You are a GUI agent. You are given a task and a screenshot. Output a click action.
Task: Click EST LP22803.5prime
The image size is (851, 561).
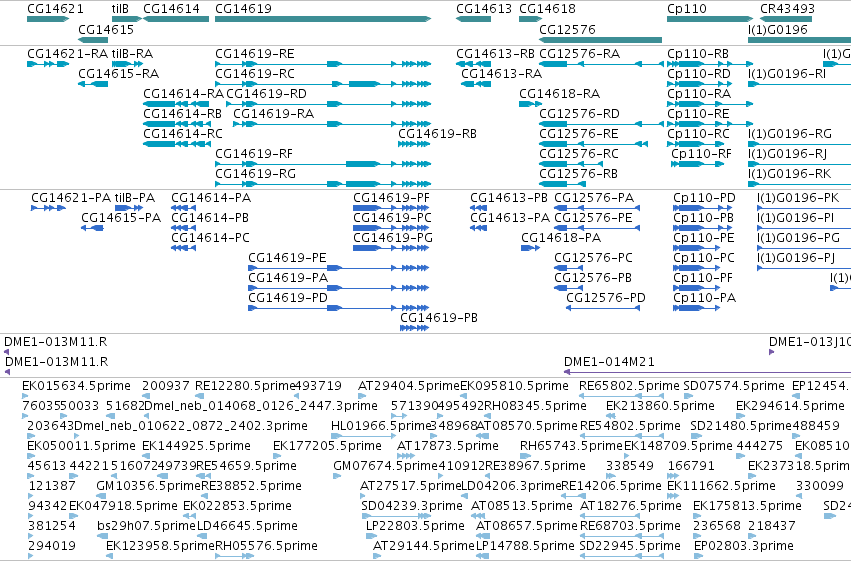415,526
